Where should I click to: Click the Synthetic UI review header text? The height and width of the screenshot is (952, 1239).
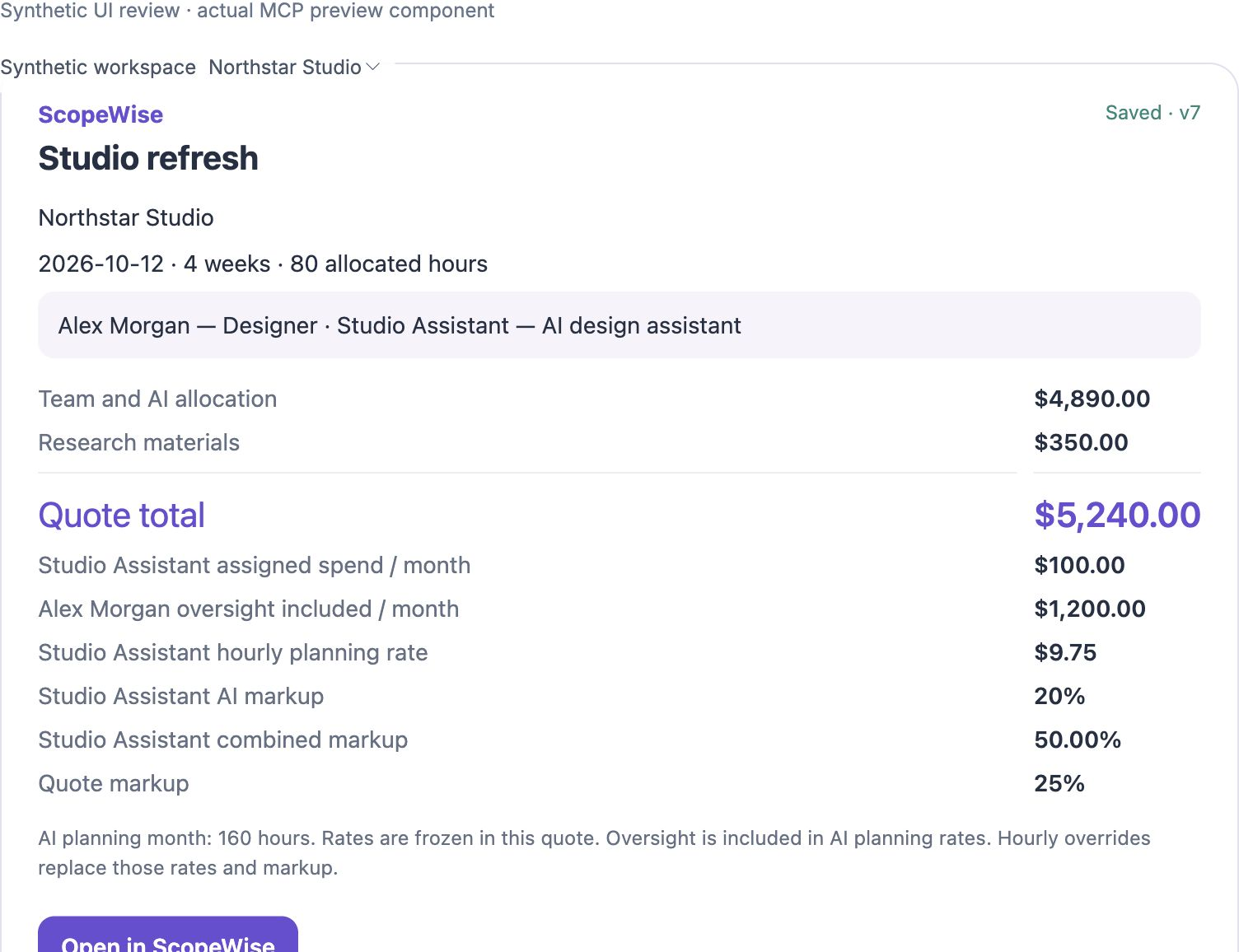(x=247, y=11)
